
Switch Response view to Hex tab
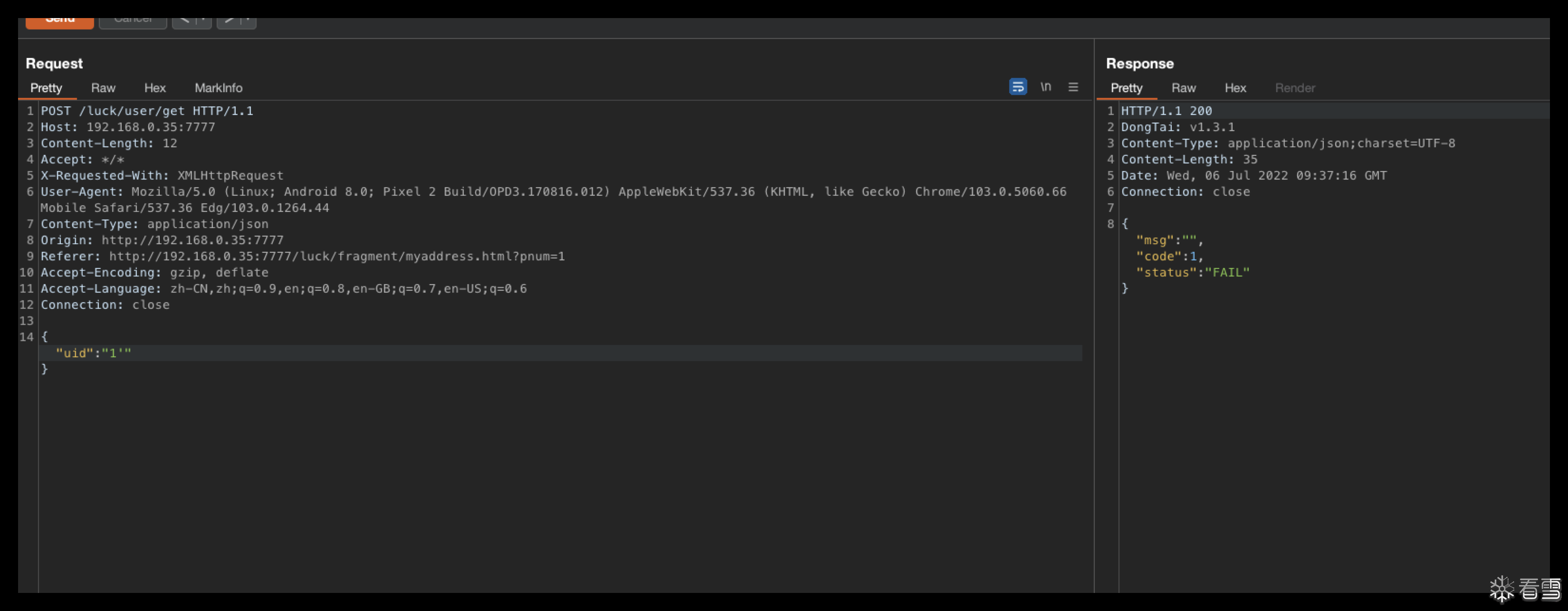1235,88
